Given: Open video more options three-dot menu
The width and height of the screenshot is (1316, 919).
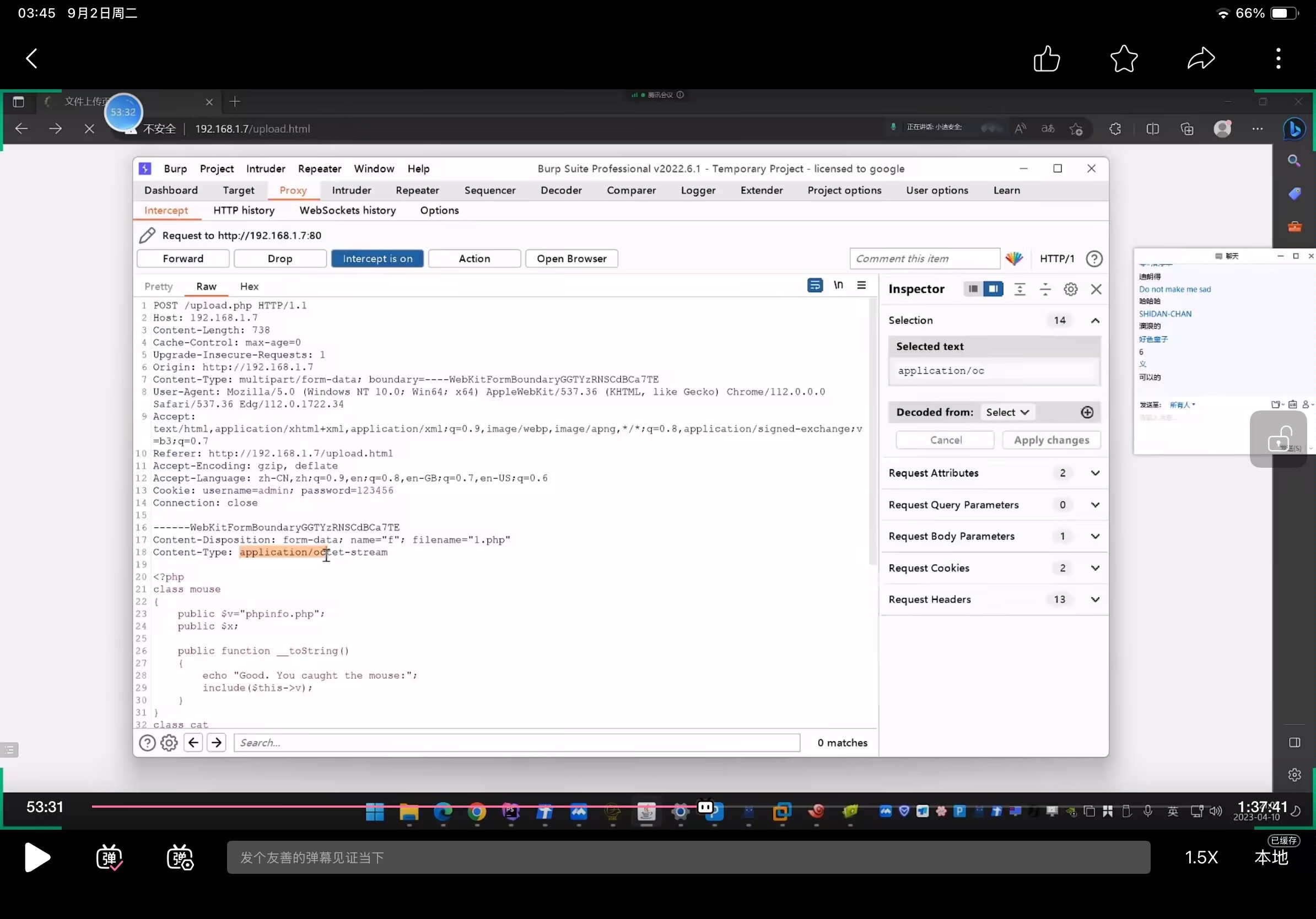Looking at the screenshot, I should click(x=1278, y=58).
